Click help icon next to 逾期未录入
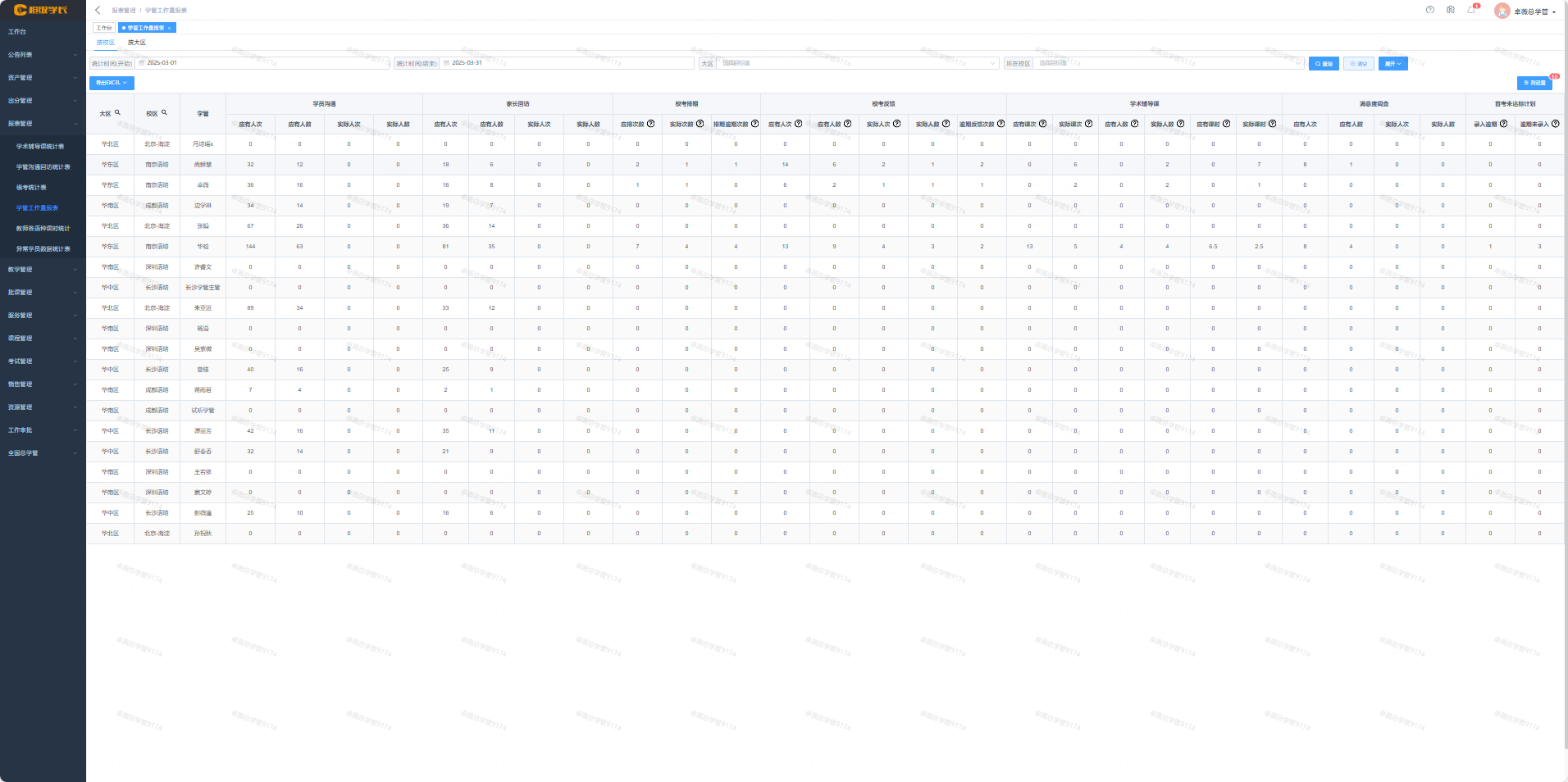 pos(1556,124)
